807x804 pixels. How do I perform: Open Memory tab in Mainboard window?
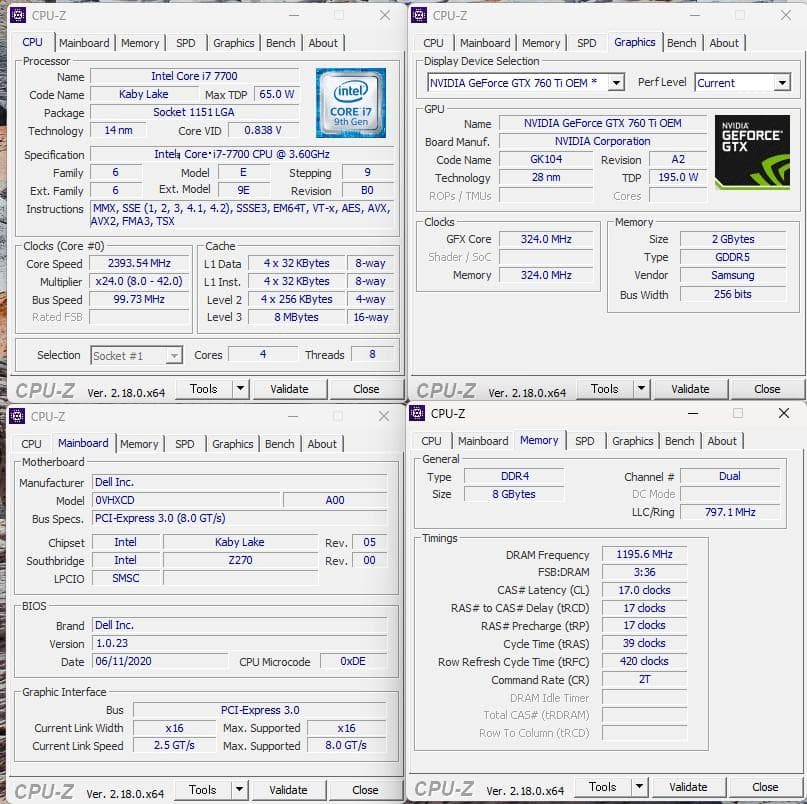point(139,444)
